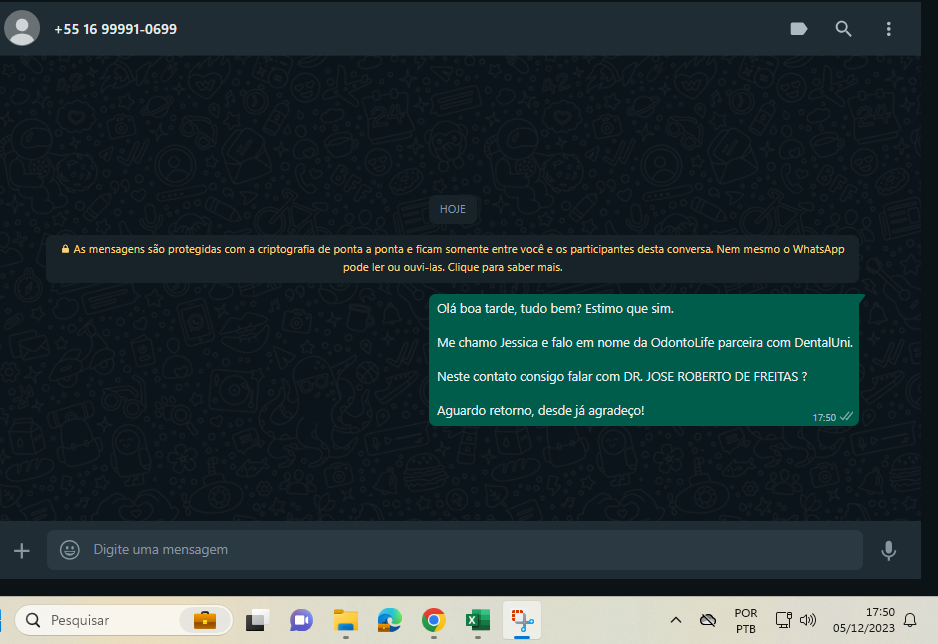Image resolution: width=938 pixels, height=644 pixels.
Task: Open the clock and date 05/12/2023
Action: pos(864,620)
